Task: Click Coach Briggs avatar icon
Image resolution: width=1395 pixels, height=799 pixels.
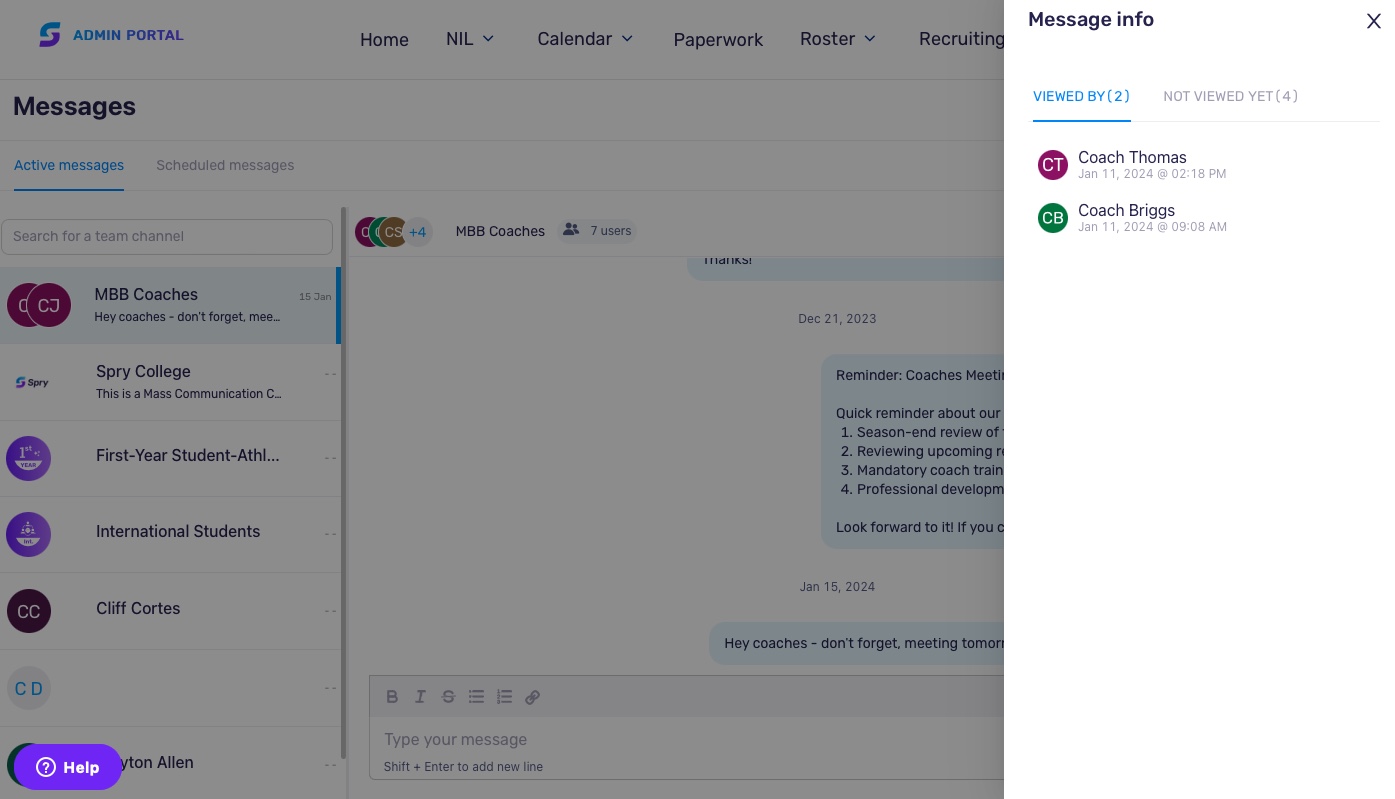Action: coord(1053,218)
